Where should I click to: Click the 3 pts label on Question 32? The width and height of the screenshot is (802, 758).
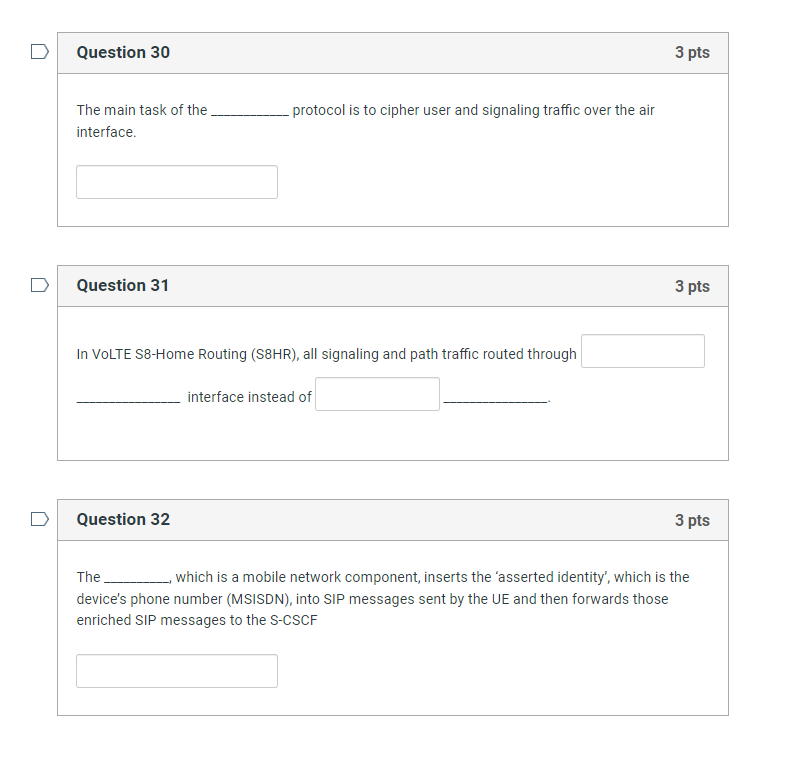691,520
